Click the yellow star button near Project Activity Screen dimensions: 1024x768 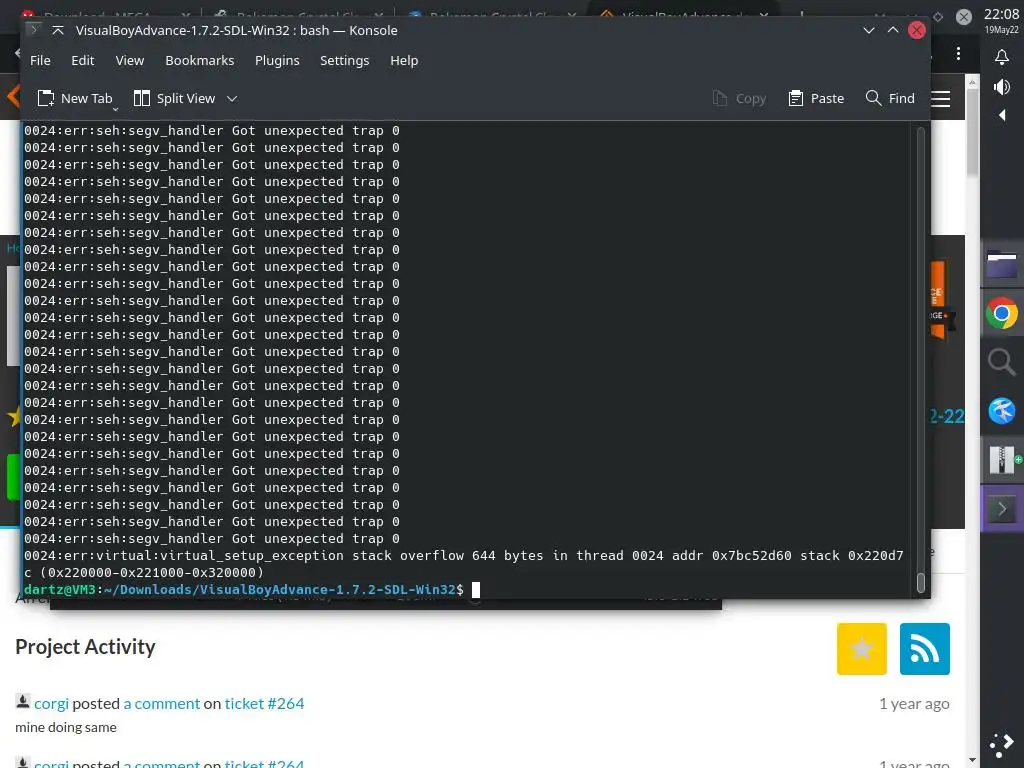click(x=861, y=648)
